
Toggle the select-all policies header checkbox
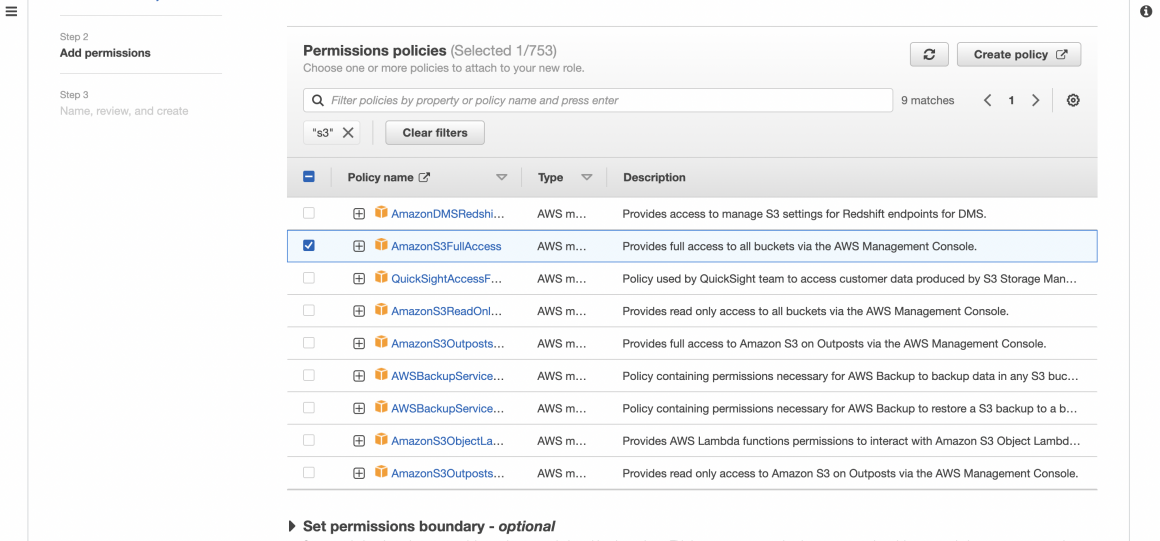pyautogui.click(x=309, y=177)
